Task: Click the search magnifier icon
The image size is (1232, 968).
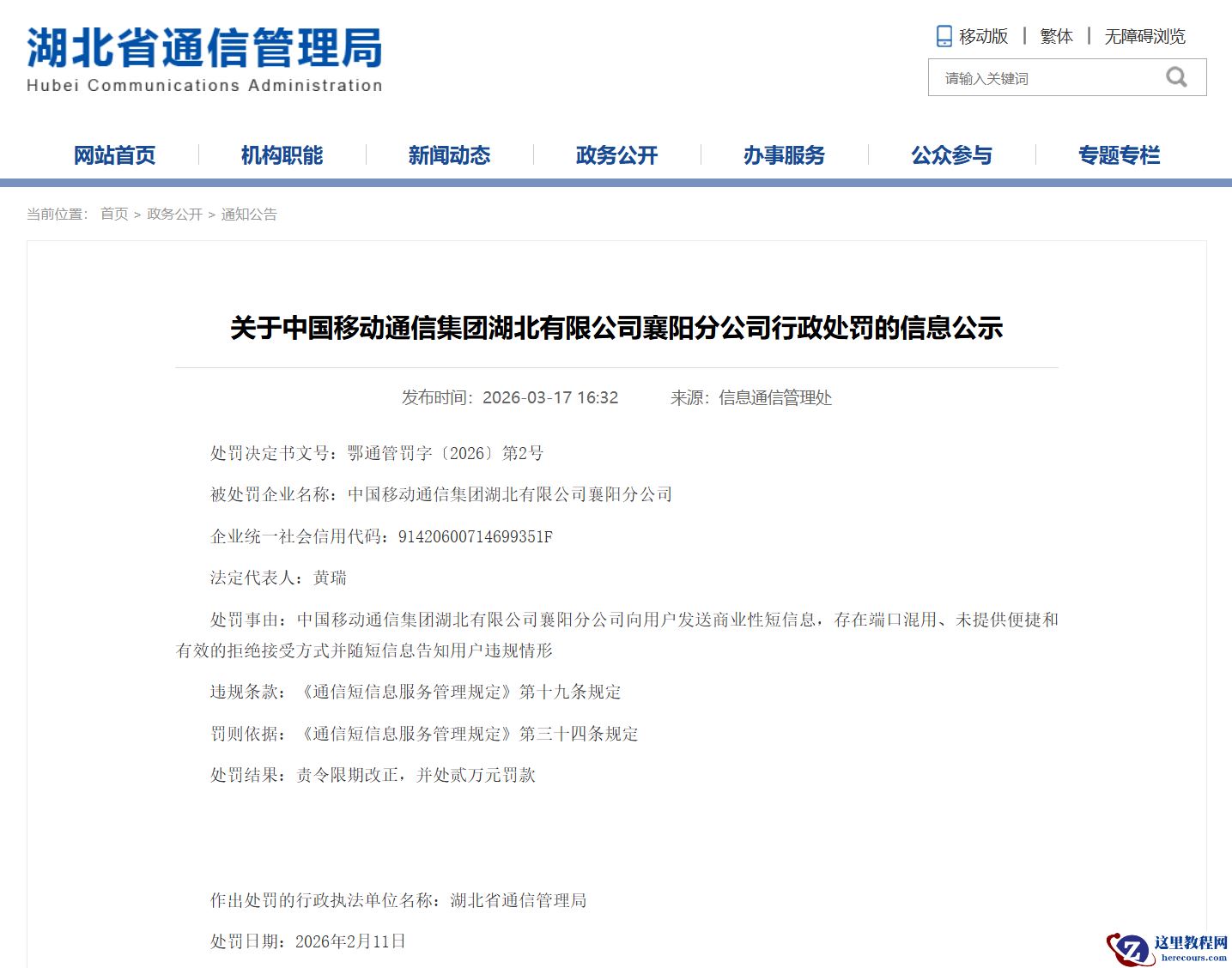Action: (x=1176, y=77)
